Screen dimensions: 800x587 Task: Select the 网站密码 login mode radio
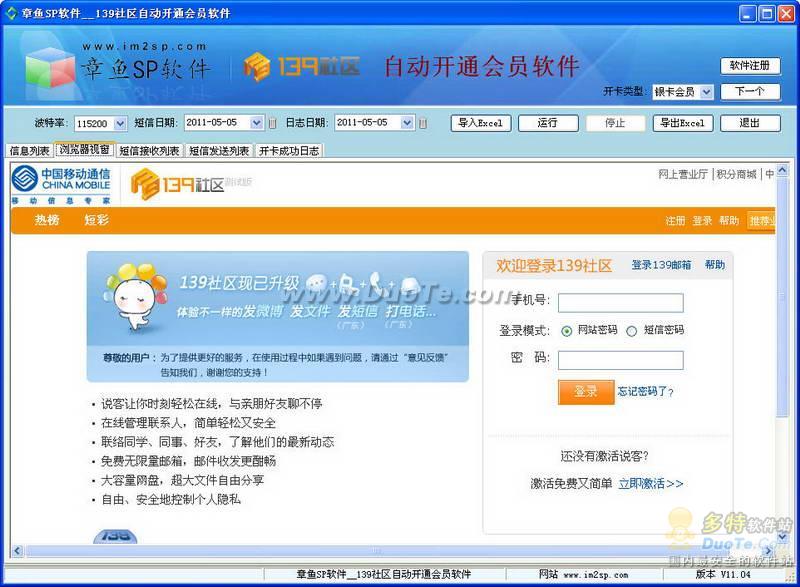pyautogui.click(x=566, y=331)
